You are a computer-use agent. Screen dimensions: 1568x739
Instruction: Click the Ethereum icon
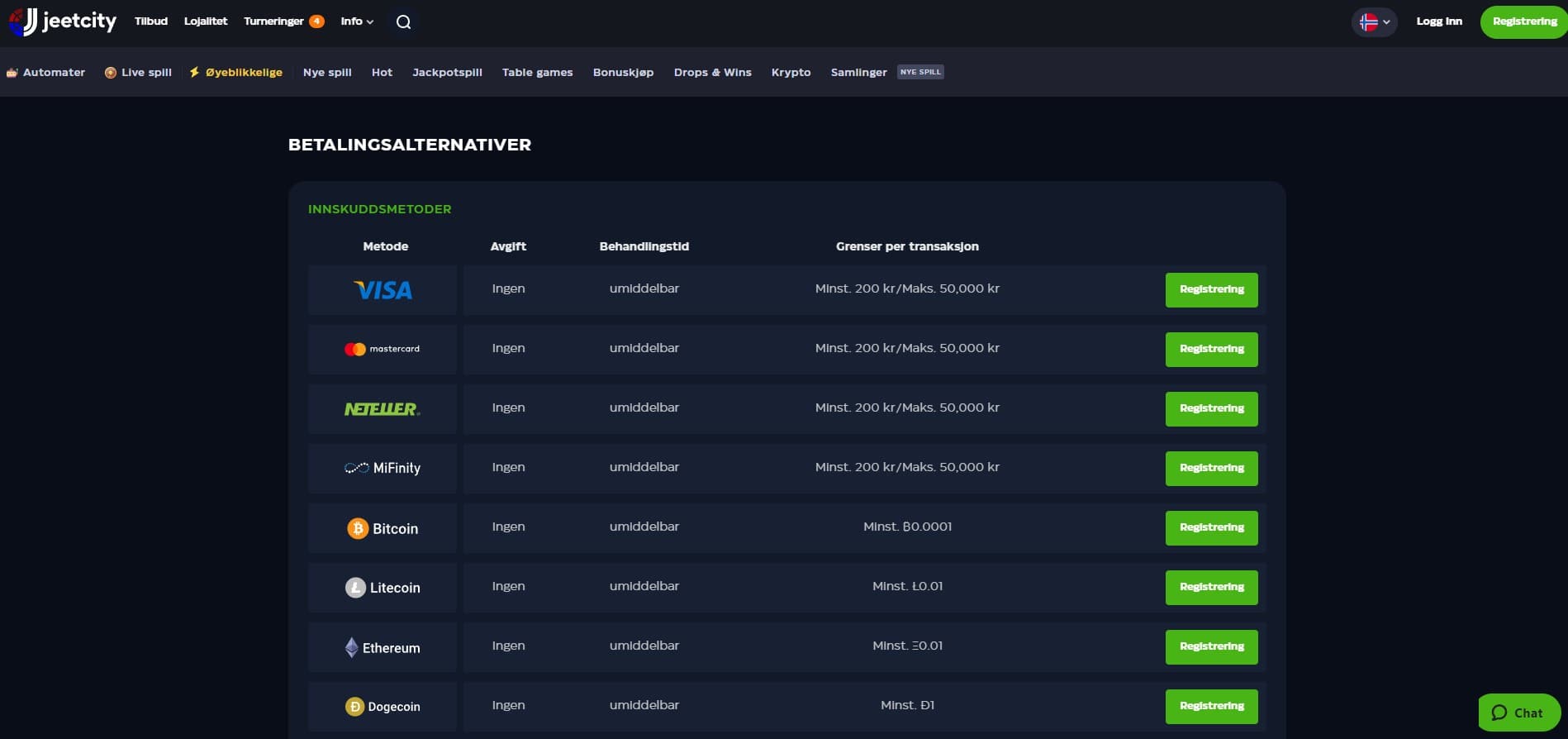tap(352, 647)
